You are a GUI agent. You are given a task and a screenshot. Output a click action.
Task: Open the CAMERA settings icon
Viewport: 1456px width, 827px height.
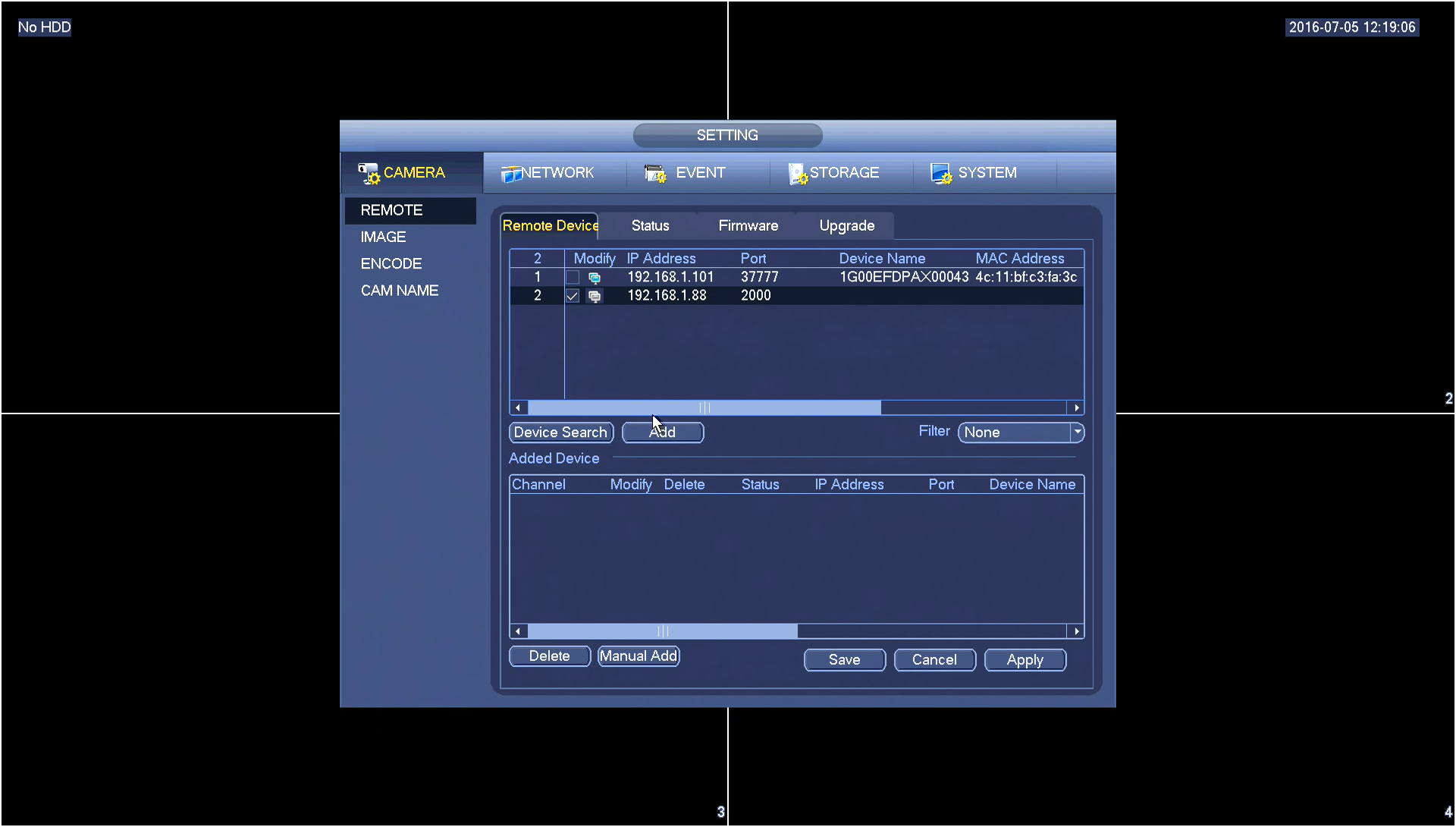click(369, 174)
